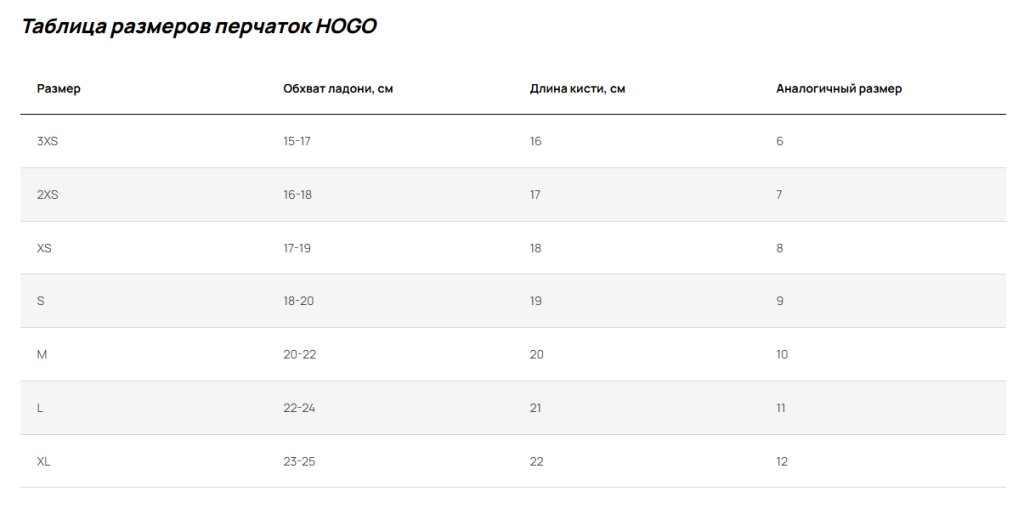Select palm girth value 23-25
The image size is (1024, 514).
(x=299, y=461)
